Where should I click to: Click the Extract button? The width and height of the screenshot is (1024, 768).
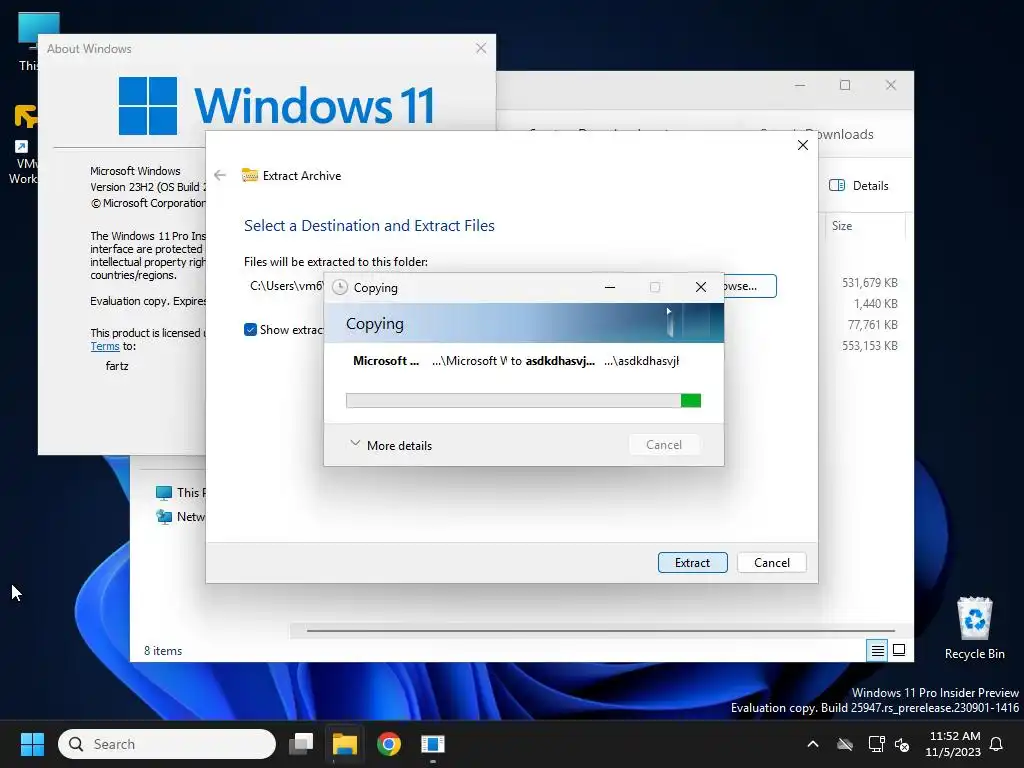(692, 562)
